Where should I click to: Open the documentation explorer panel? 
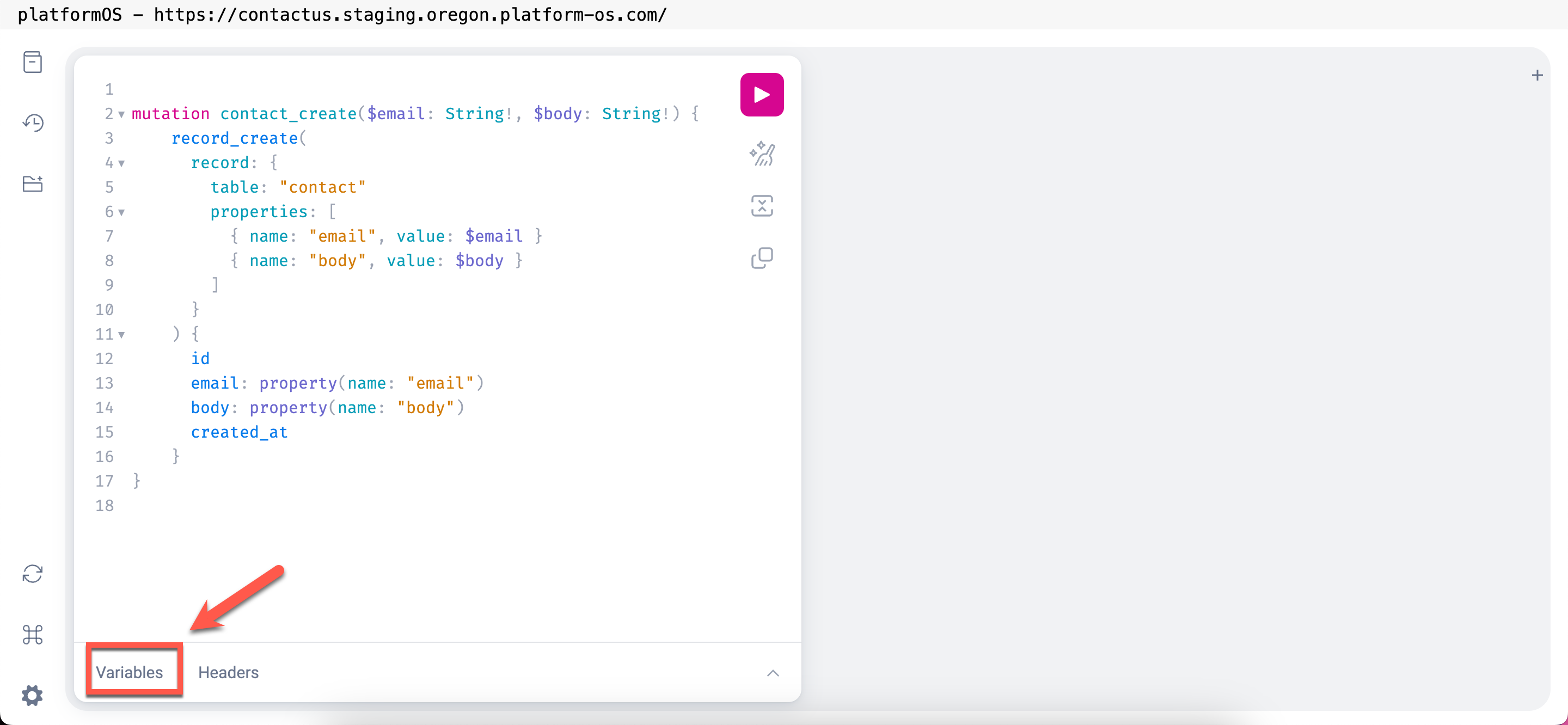pos(32,62)
